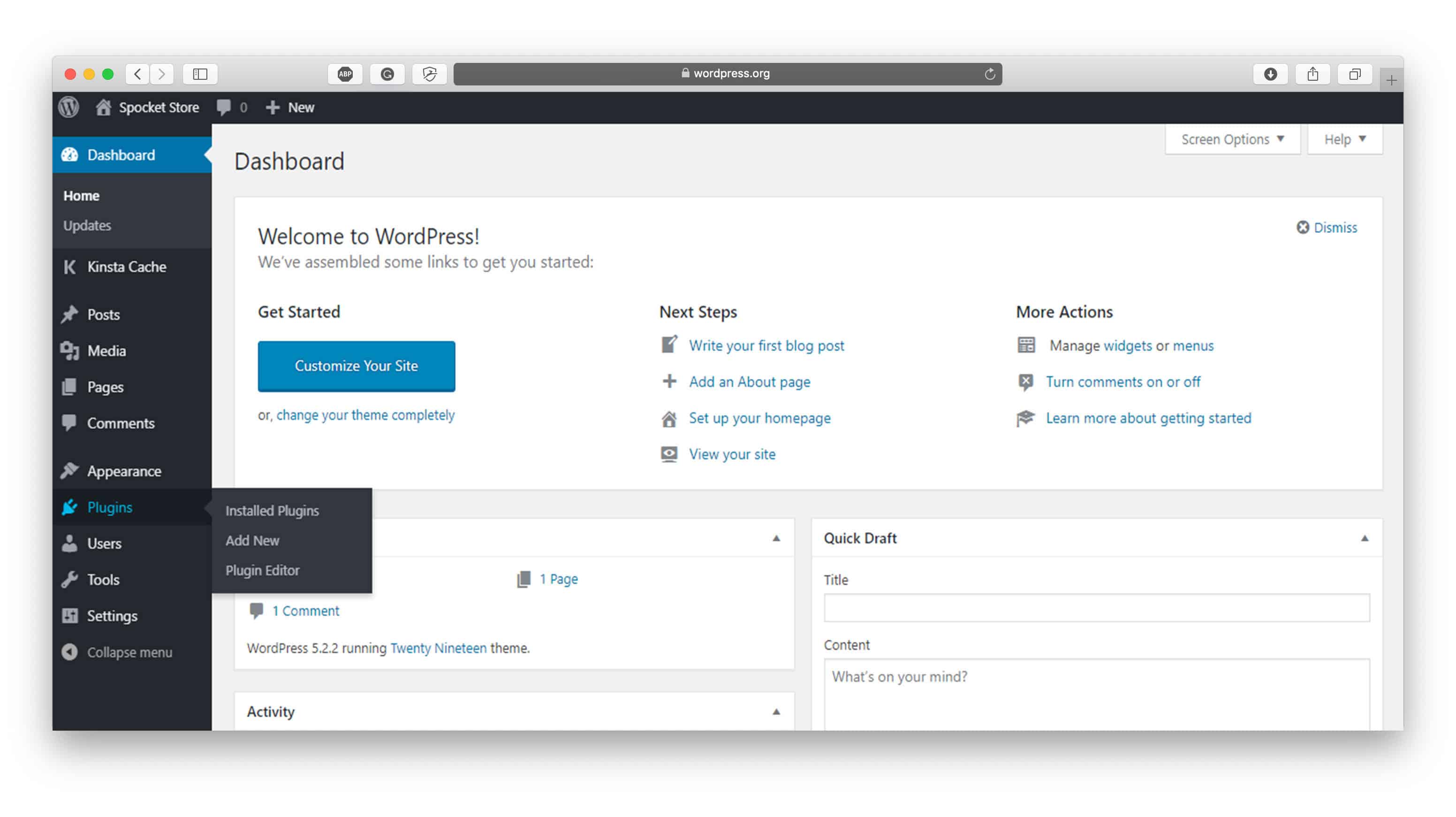Focus the What's on your mind box
This screenshot has width=1456, height=817.
[1097, 695]
